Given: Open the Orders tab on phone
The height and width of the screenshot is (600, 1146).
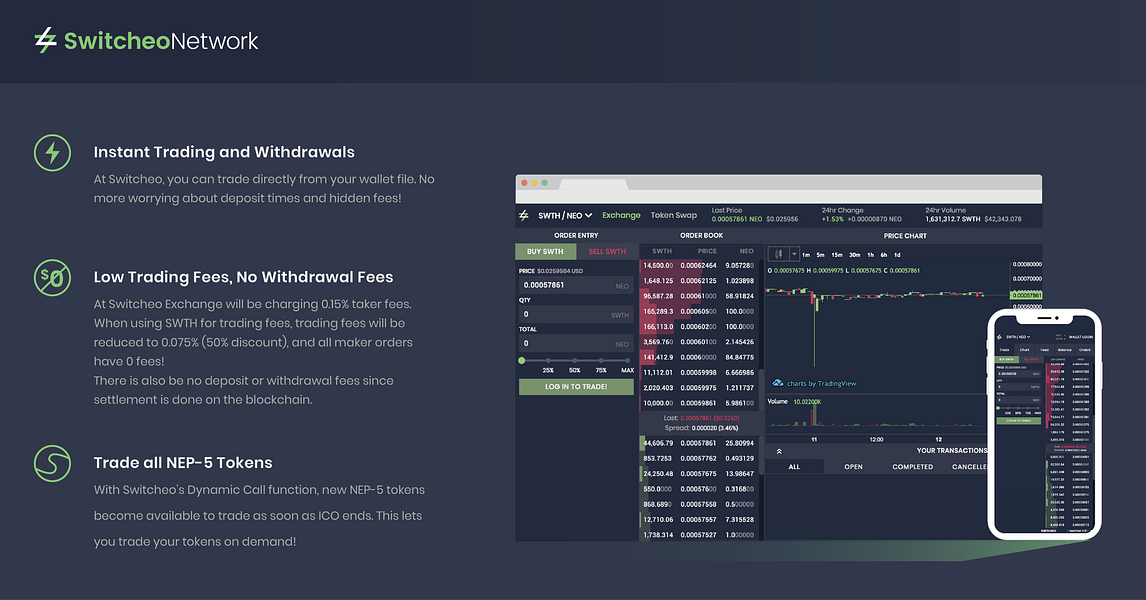Looking at the screenshot, I should 1085,349.
